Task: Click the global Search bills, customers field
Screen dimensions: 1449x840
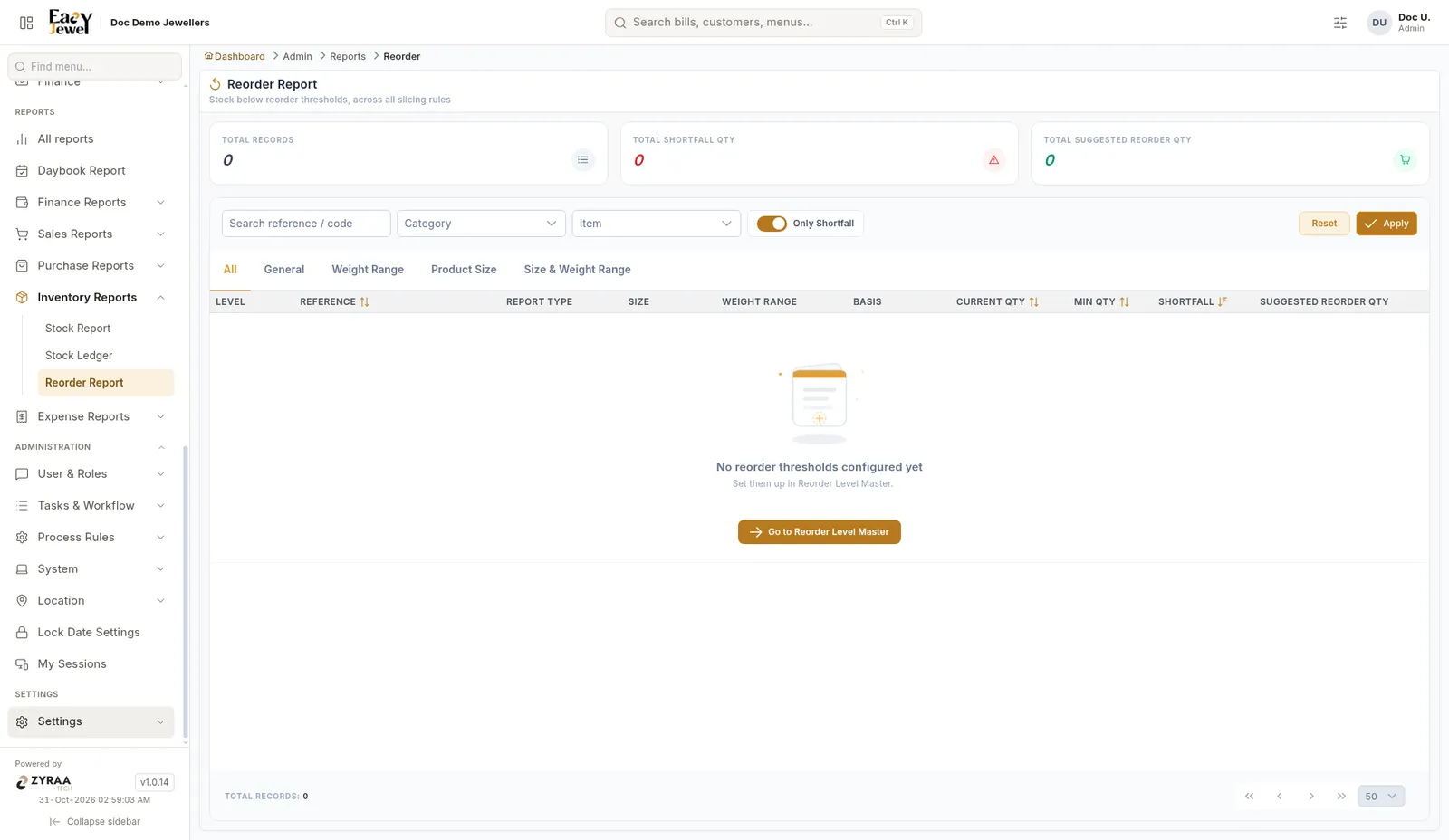Action: (x=763, y=23)
